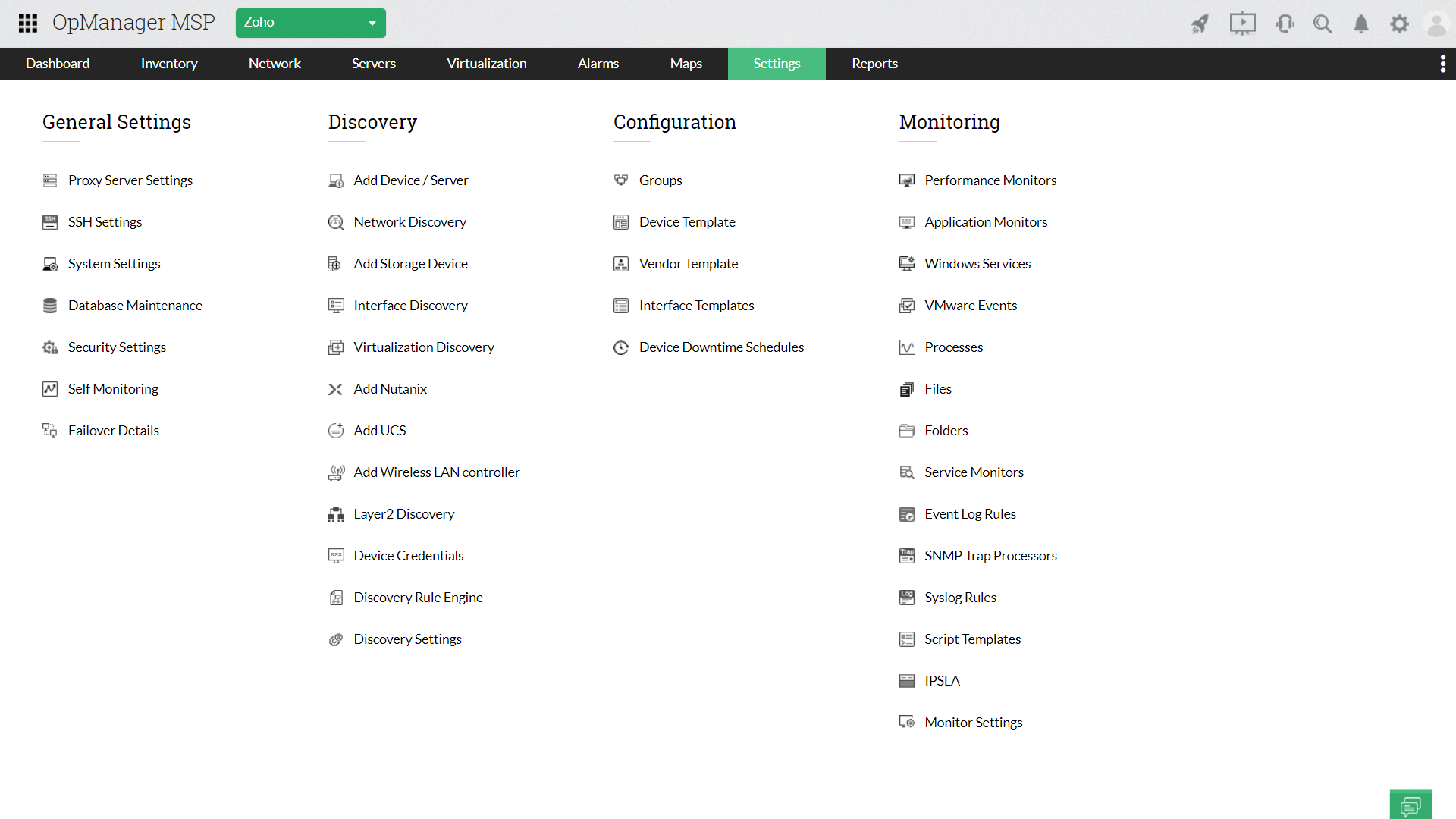Click the user profile avatar
This screenshot has height=819, width=1456.
[x=1436, y=24]
